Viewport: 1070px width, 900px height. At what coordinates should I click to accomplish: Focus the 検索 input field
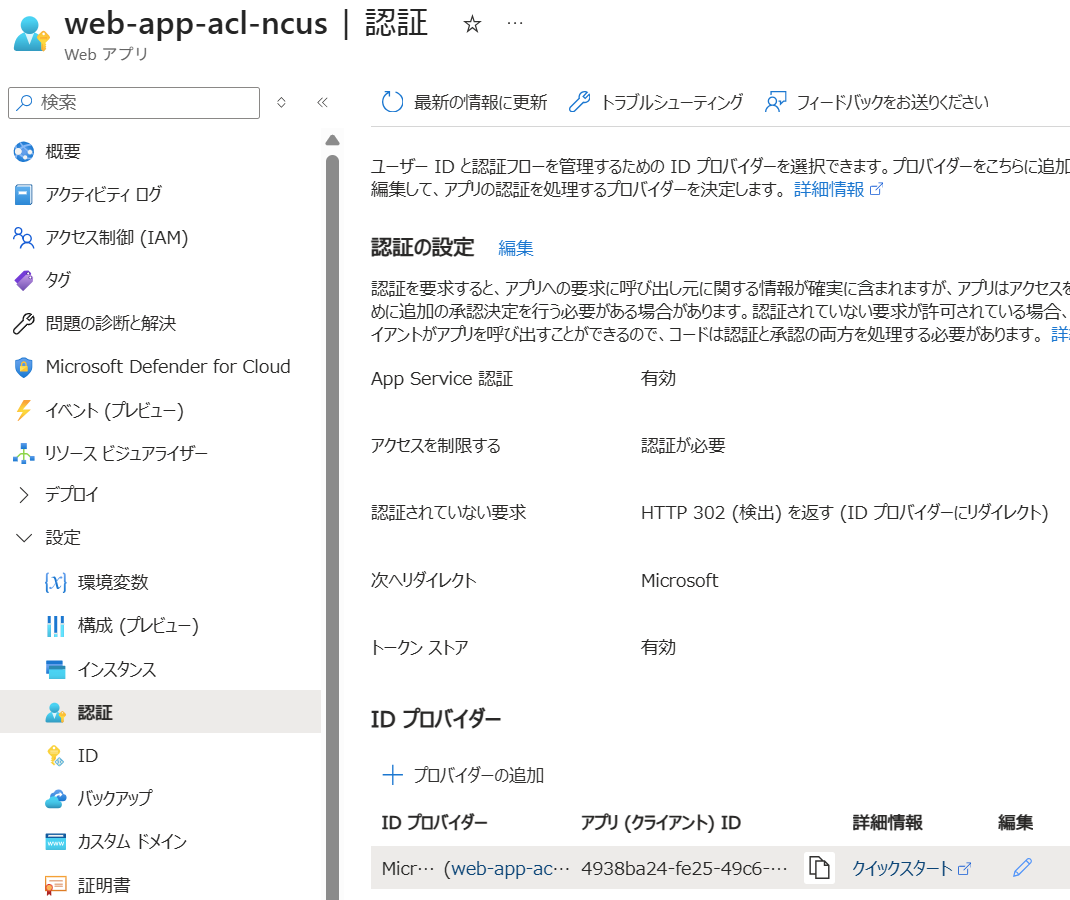coord(134,102)
